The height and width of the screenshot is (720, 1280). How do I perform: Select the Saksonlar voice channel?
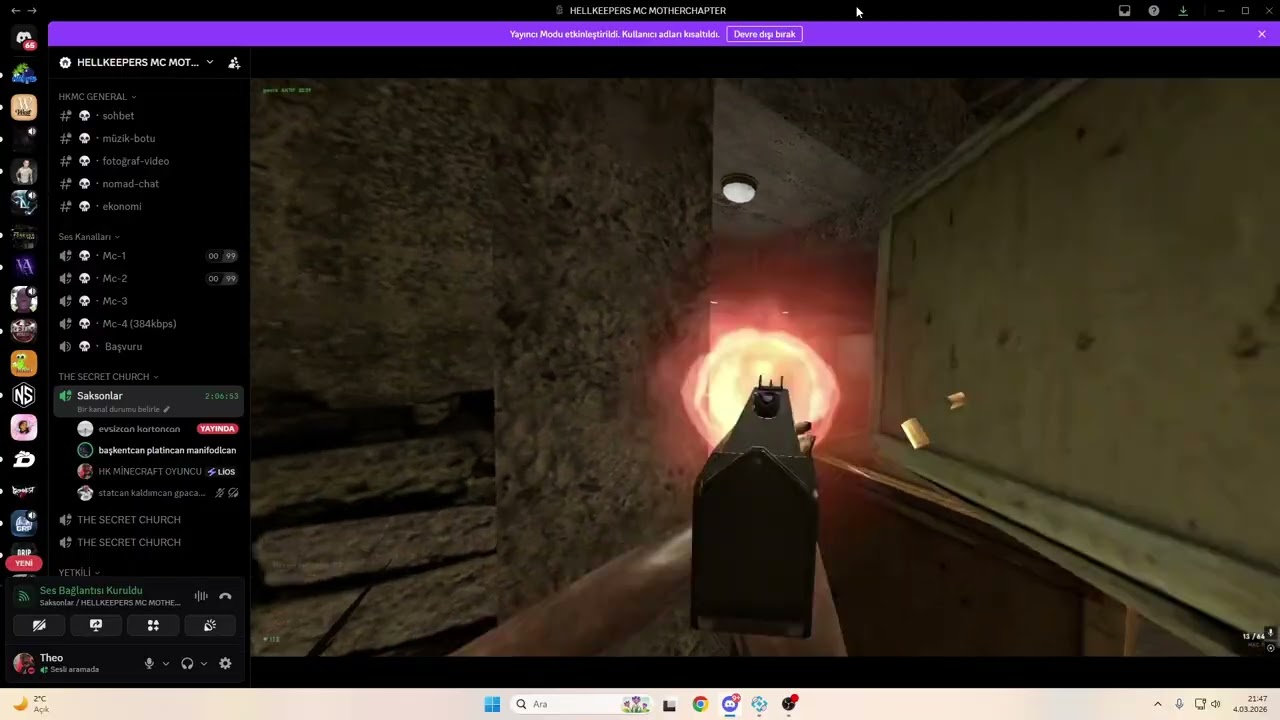[x=148, y=401]
